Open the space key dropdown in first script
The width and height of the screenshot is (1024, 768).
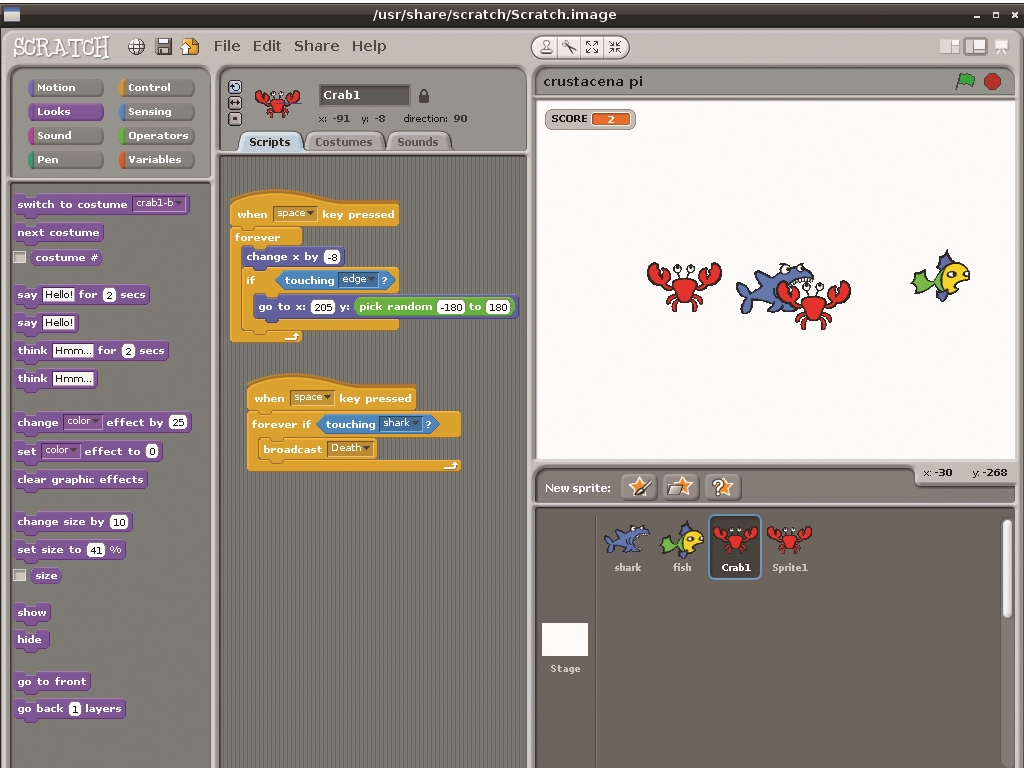(x=295, y=214)
